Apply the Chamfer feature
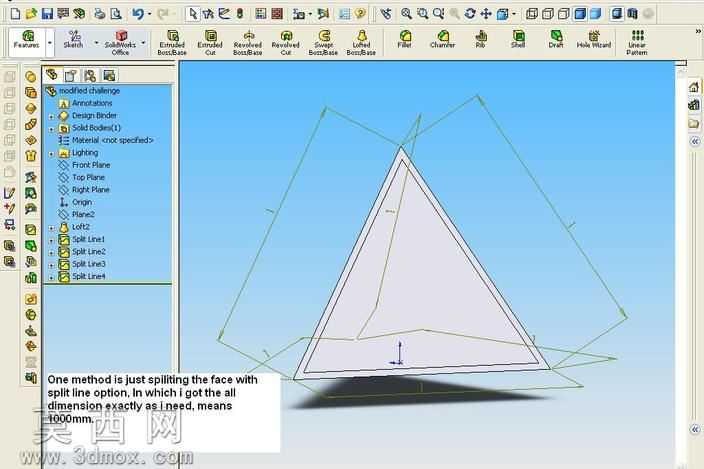The width and height of the screenshot is (704, 469). (442, 39)
